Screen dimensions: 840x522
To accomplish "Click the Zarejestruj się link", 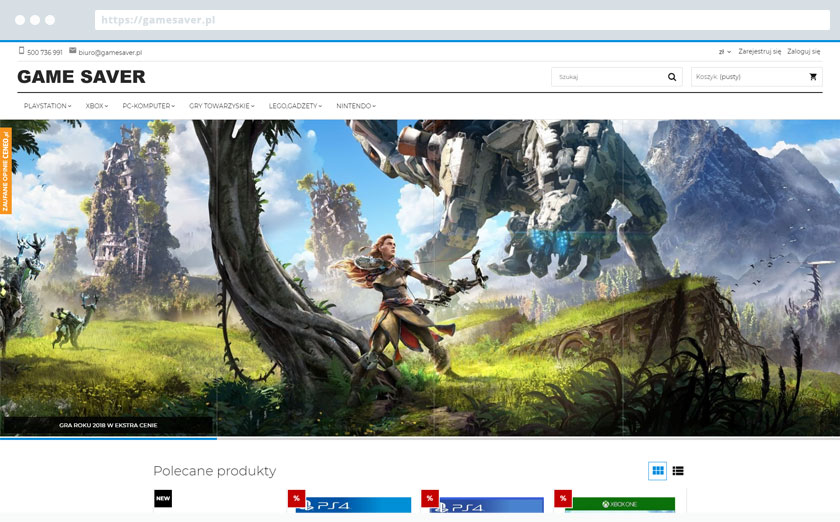I will tap(759, 51).
